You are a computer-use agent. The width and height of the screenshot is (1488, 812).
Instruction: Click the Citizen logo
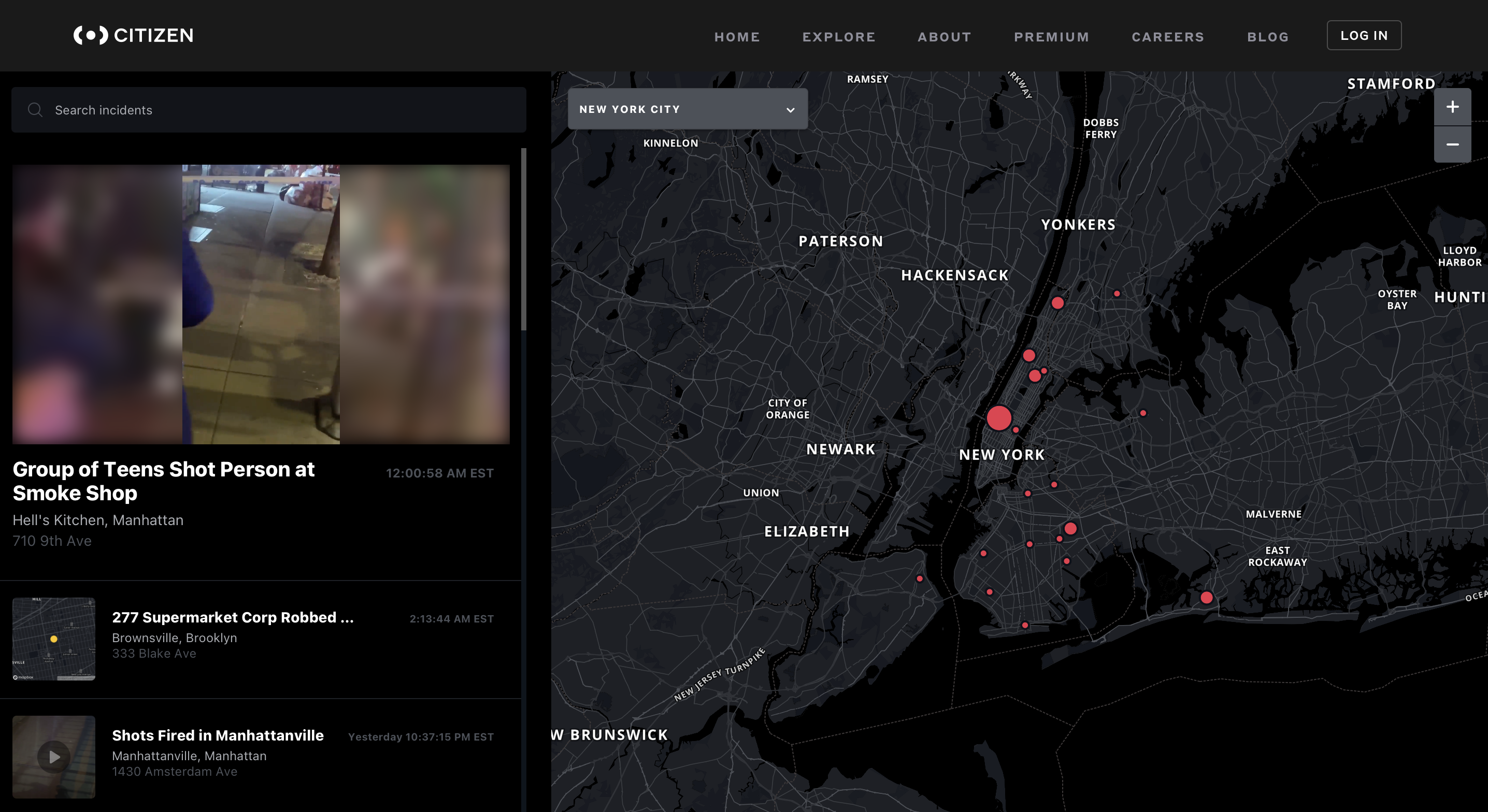134,35
